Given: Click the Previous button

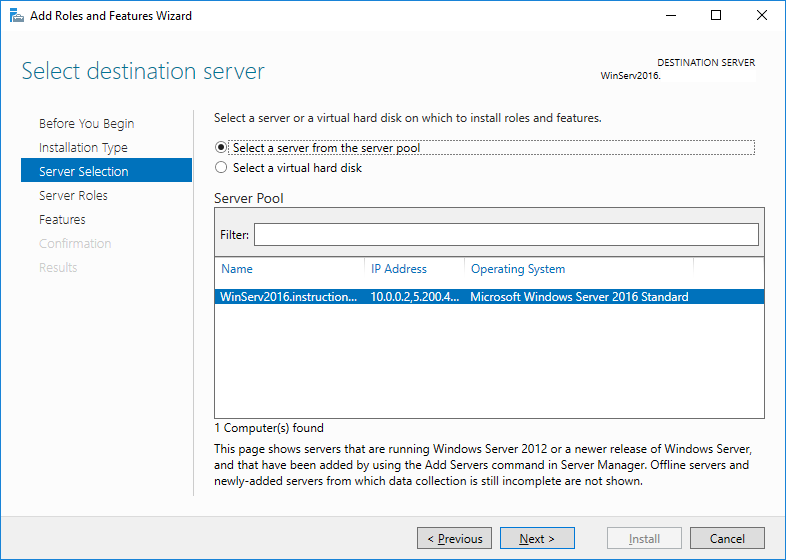Looking at the screenshot, I should 455,538.
